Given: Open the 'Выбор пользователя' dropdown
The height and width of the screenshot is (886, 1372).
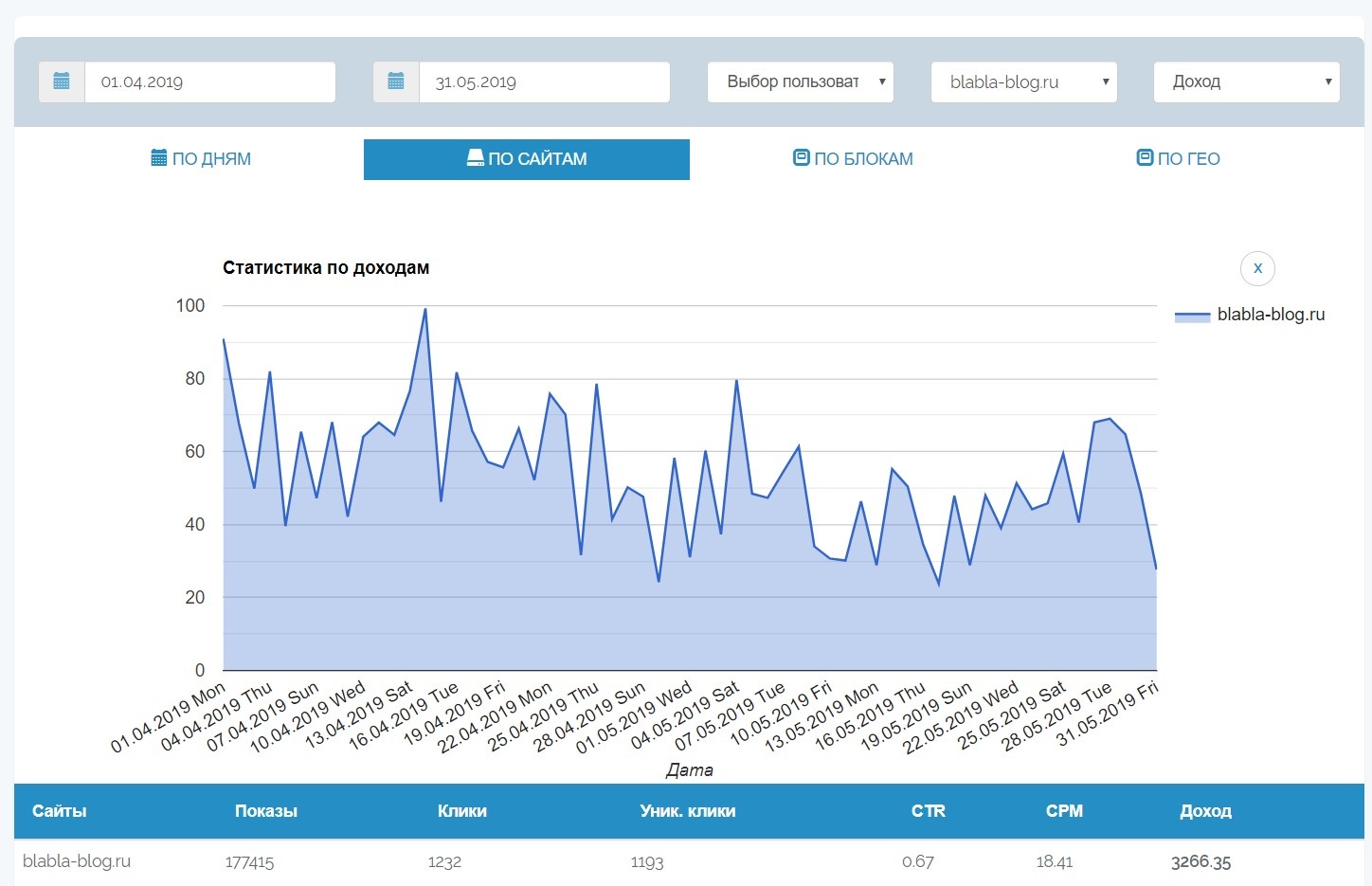Looking at the screenshot, I should (800, 81).
